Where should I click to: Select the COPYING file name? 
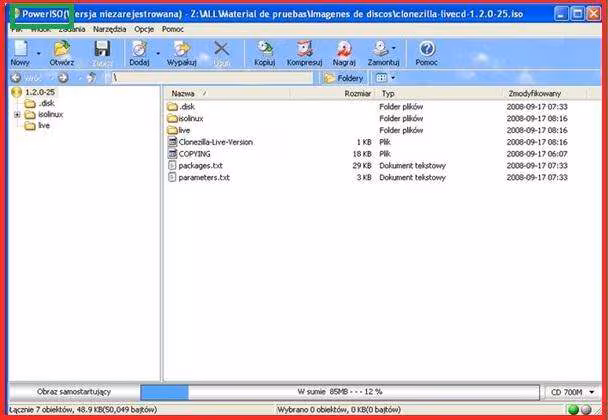click(195, 154)
